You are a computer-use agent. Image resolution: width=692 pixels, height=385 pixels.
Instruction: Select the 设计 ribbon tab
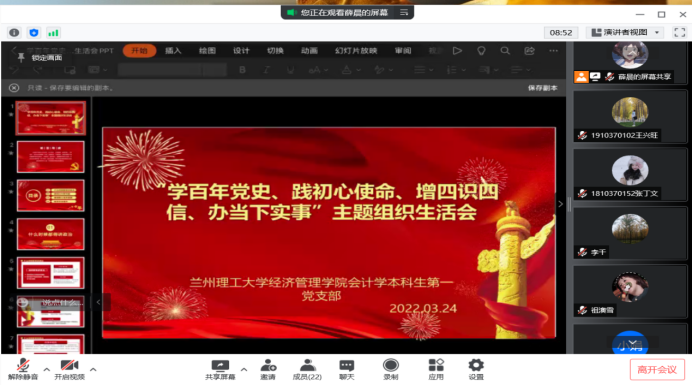241,51
